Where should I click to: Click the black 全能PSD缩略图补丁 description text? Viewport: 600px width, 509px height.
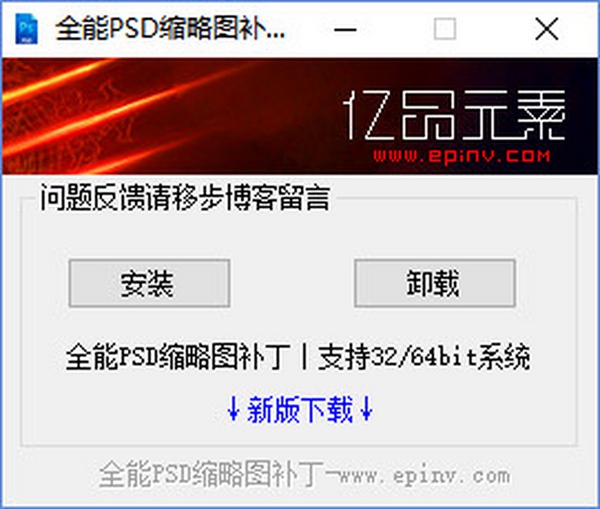(177, 357)
